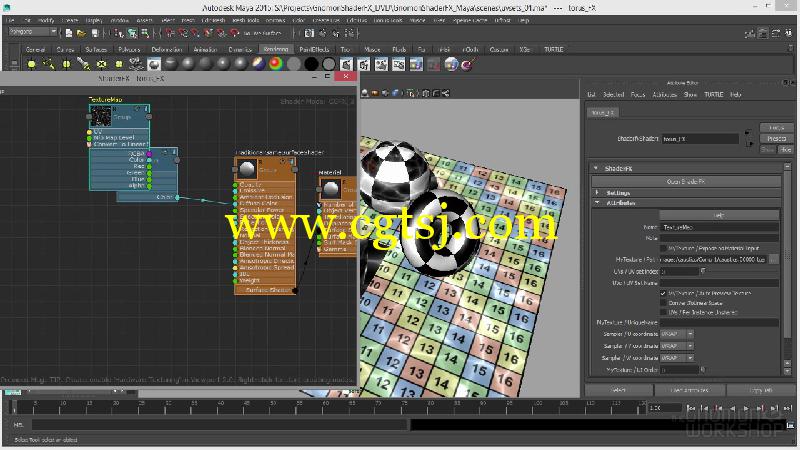The height and width of the screenshot is (450, 800).
Task: Expand the Settings section
Action: (x=597, y=192)
